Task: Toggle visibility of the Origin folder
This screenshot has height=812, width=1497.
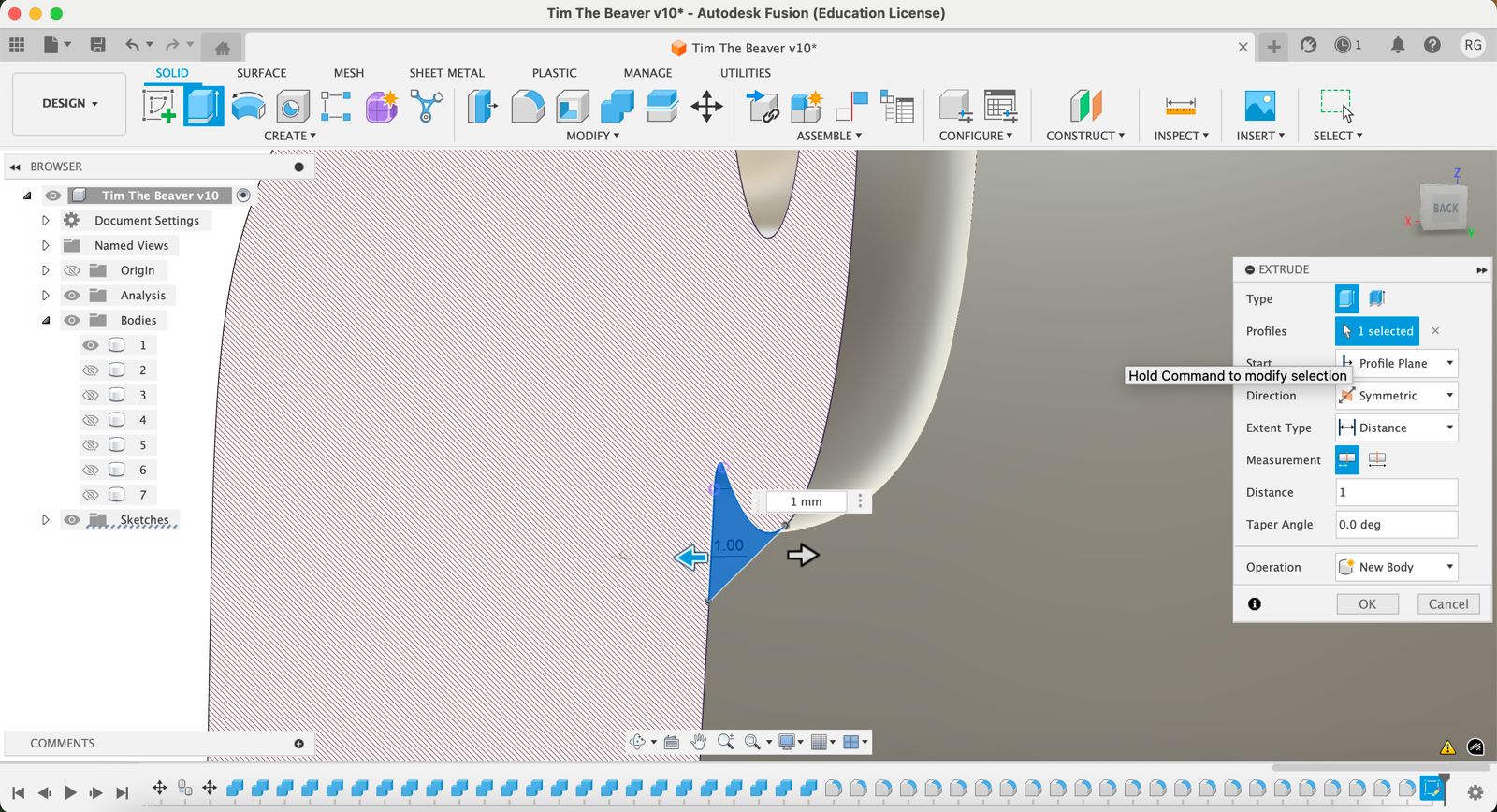Action: click(x=72, y=270)
